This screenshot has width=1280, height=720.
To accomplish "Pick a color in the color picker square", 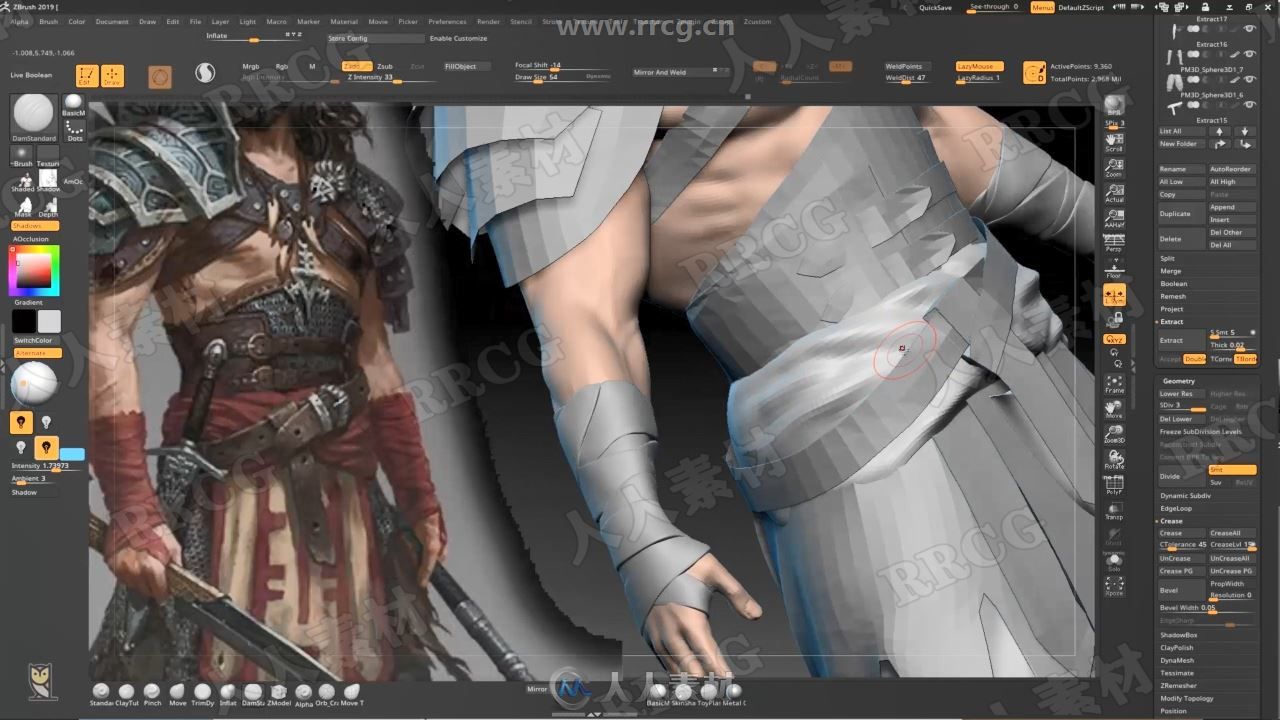I will tap(36, 269).
